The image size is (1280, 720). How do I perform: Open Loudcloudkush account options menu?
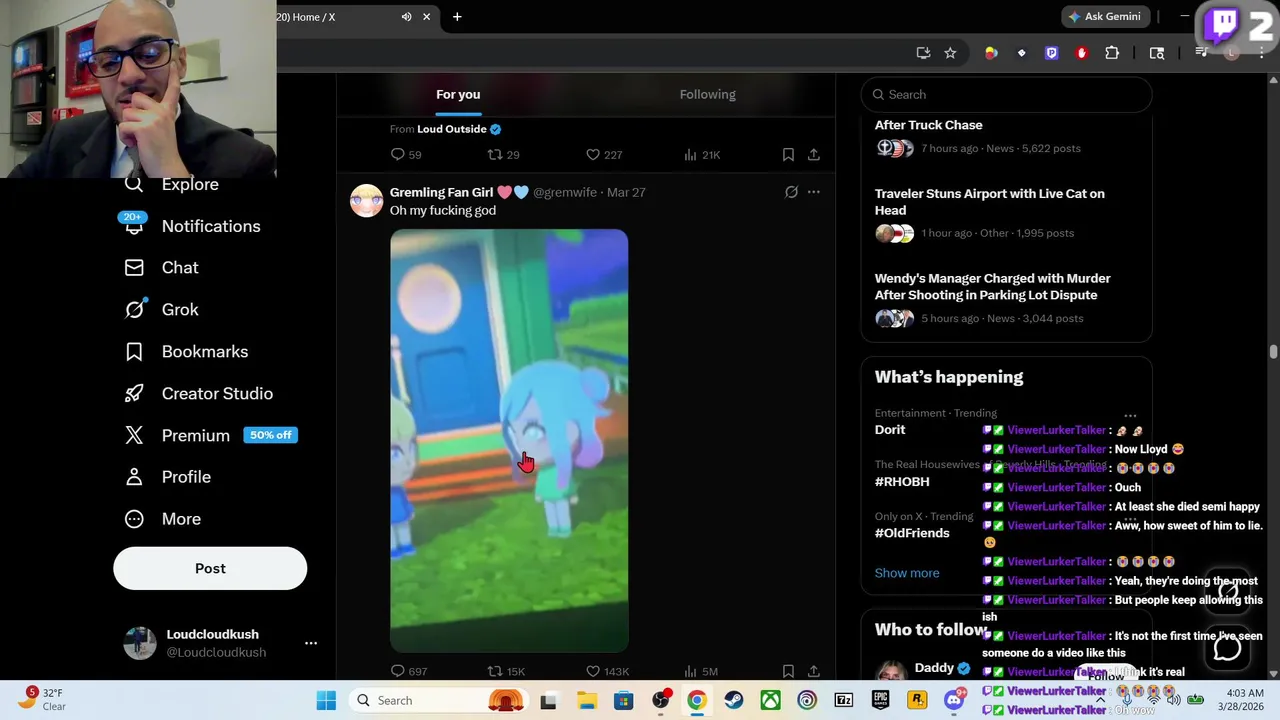[311, 643]
